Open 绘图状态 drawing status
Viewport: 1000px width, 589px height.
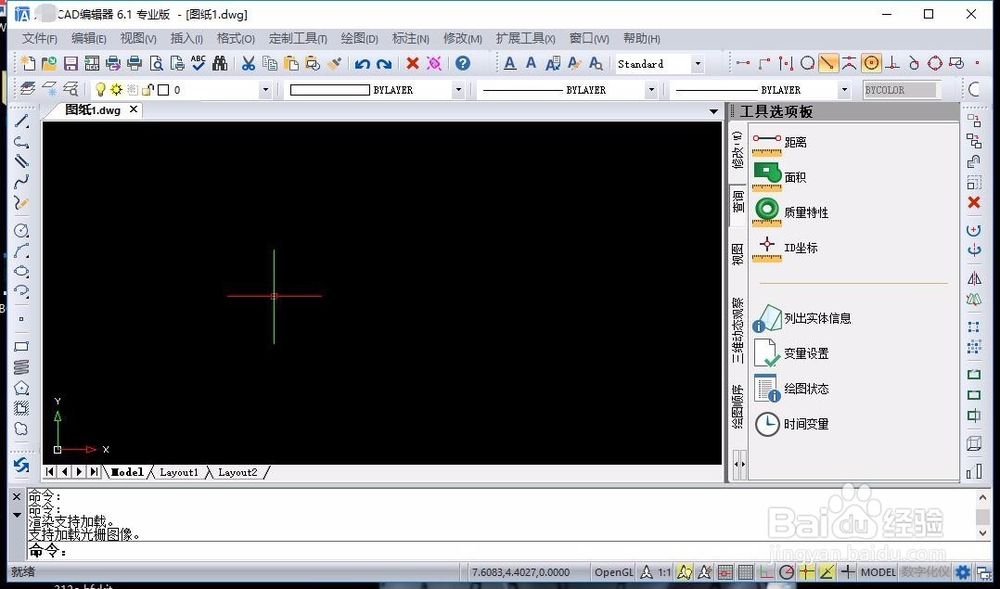click(790, 388)
